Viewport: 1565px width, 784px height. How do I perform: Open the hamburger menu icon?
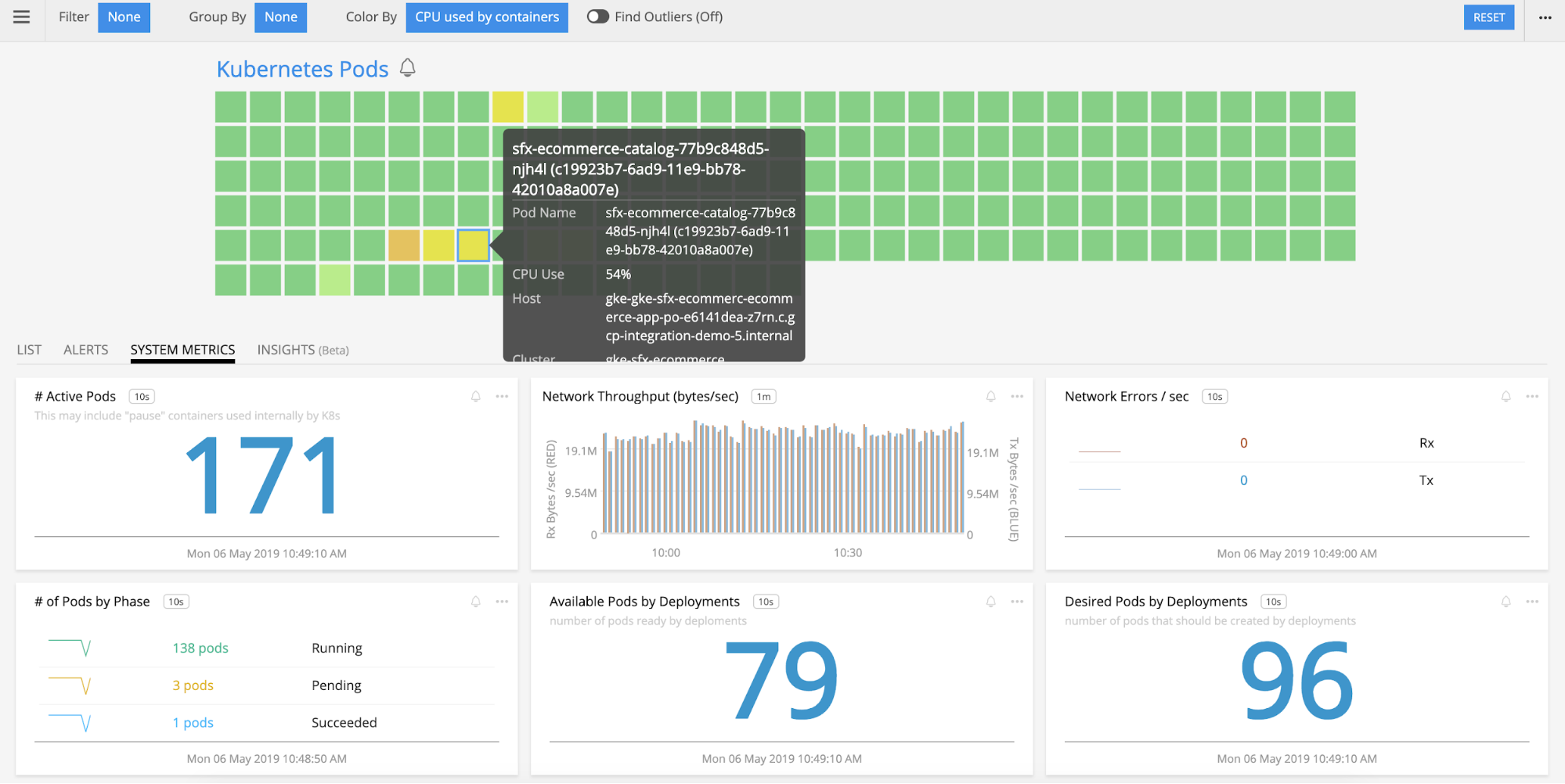coord(22,17)
